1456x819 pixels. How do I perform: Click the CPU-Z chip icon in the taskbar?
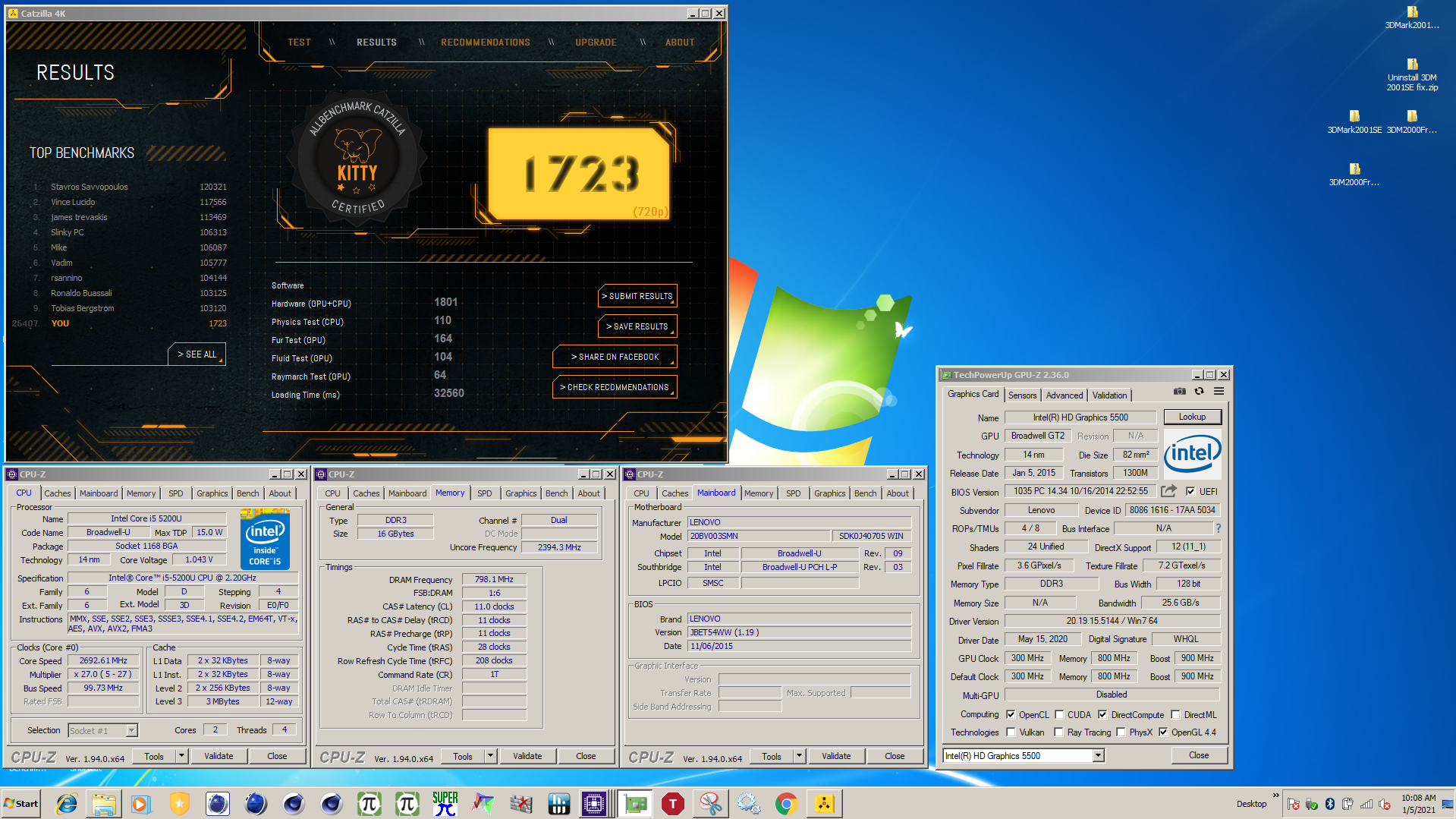pos(594,804)
